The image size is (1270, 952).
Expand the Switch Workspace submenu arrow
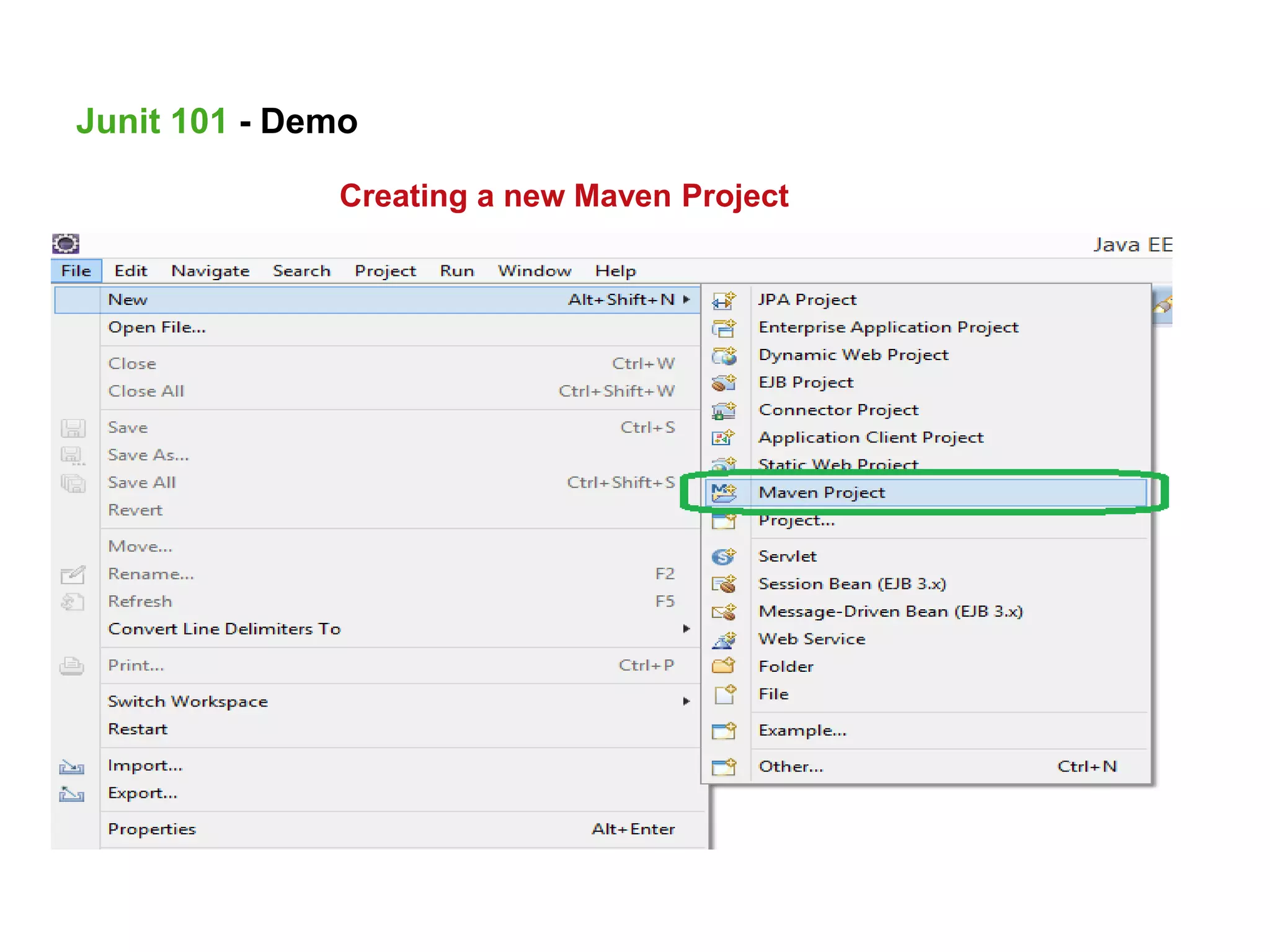pos(686,702)
